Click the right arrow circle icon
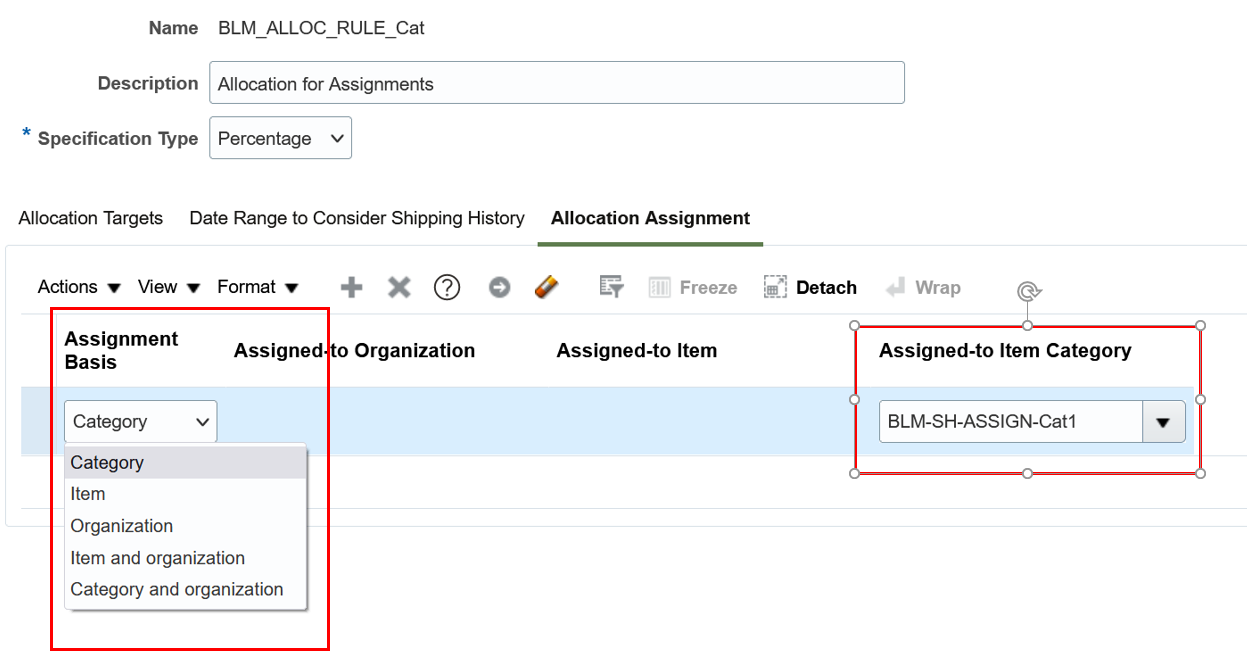 click(x=499, y=288)
